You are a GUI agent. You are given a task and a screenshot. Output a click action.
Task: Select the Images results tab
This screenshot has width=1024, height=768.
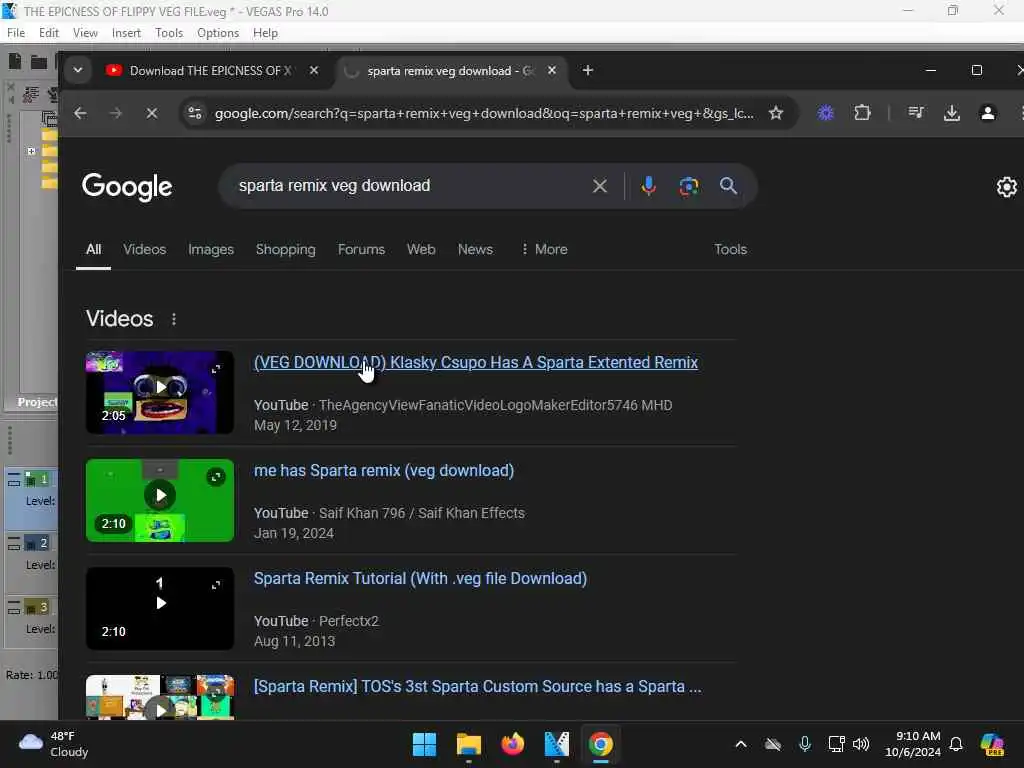211,249
